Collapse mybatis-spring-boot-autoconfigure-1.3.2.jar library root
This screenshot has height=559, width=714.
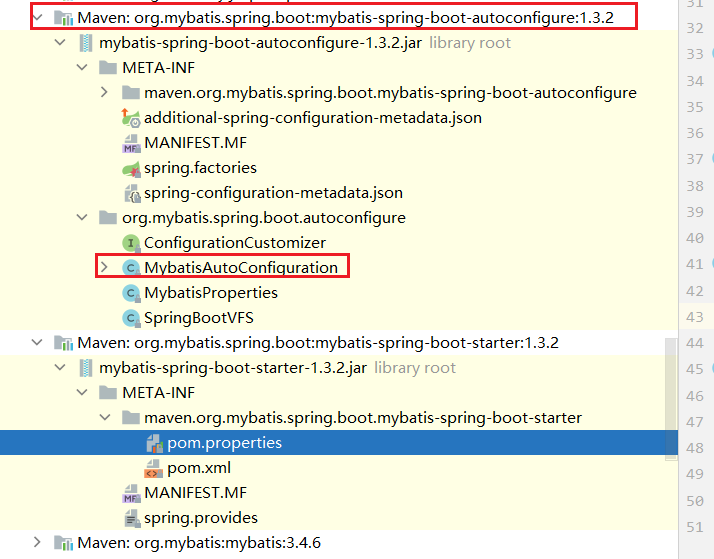(x=60, y=43)
